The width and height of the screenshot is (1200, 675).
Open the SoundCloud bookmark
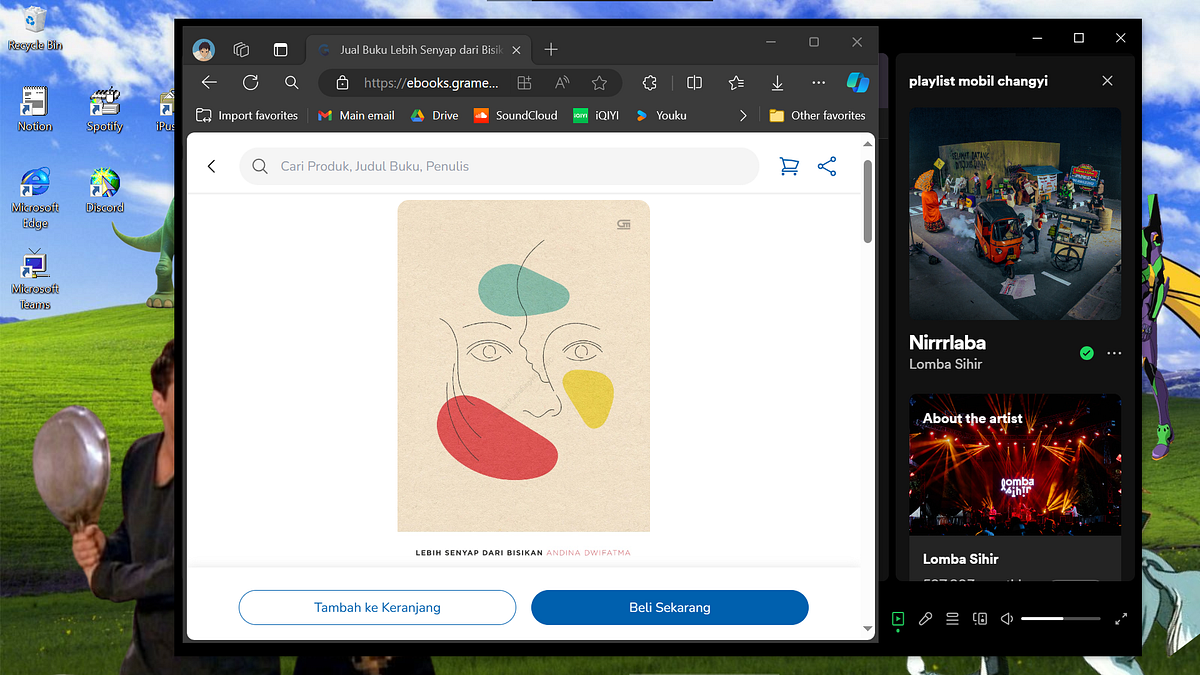point(516,116)
